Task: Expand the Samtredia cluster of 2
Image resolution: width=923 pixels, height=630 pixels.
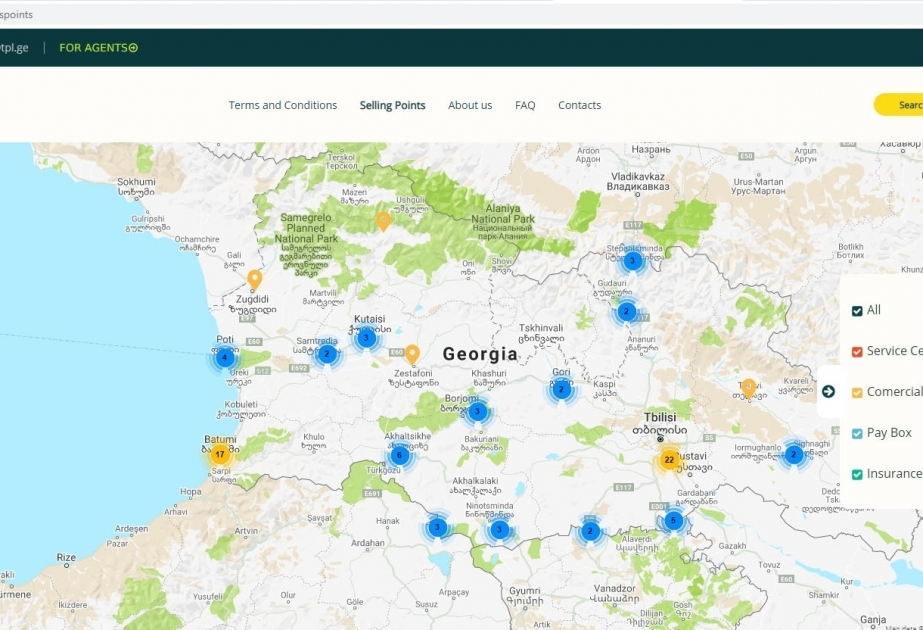Action: [327, 354]
